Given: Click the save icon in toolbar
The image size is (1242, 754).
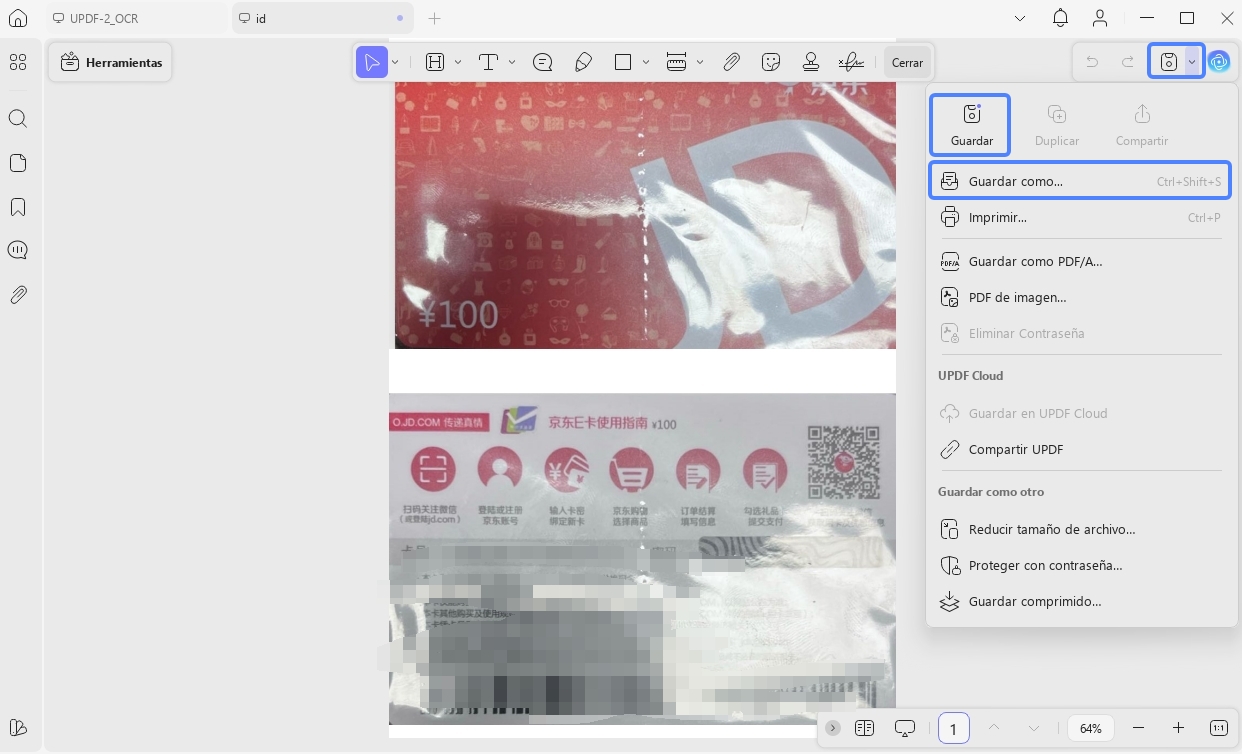Looking at the screenshot, I should 1168,62.
